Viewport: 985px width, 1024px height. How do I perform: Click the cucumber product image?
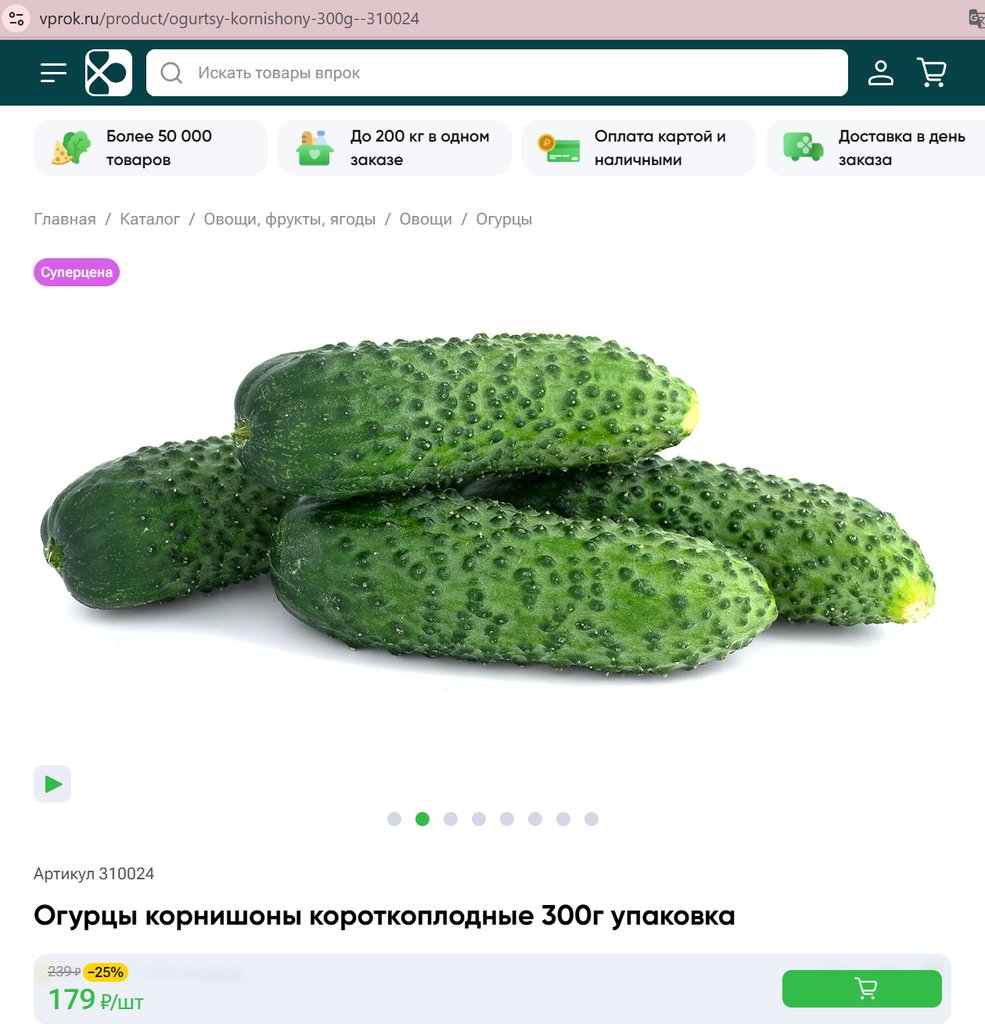pyautogui.click(x=488, y=506)
